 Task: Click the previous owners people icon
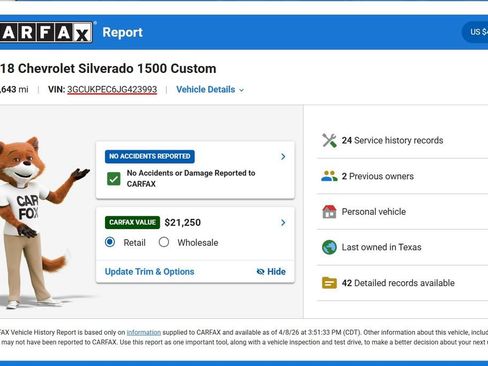pyautogui.click(x=329, y=176)
